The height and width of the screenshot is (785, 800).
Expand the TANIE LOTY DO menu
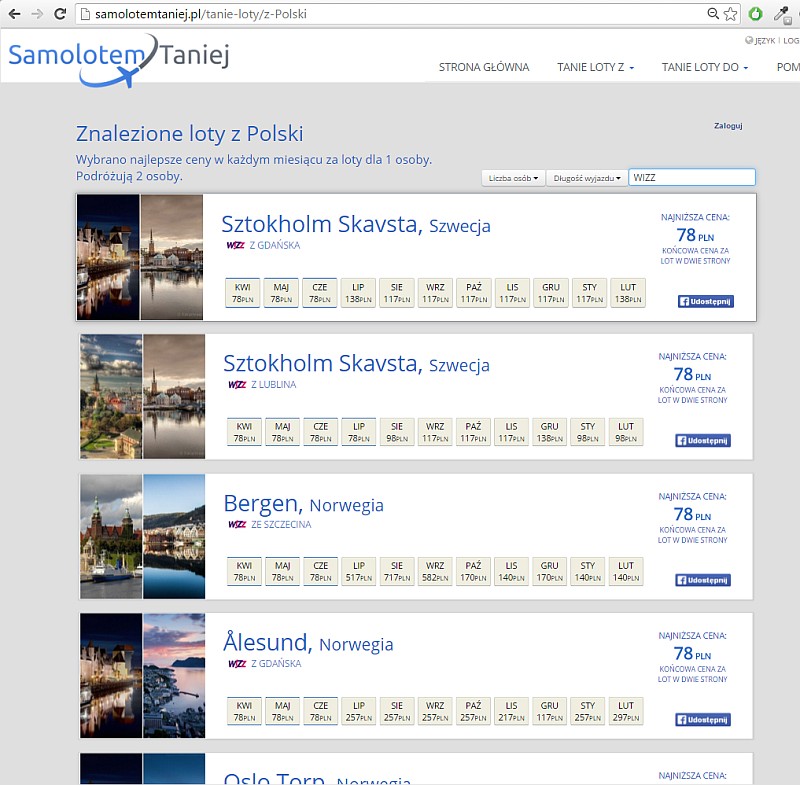[x=705, y=67]
